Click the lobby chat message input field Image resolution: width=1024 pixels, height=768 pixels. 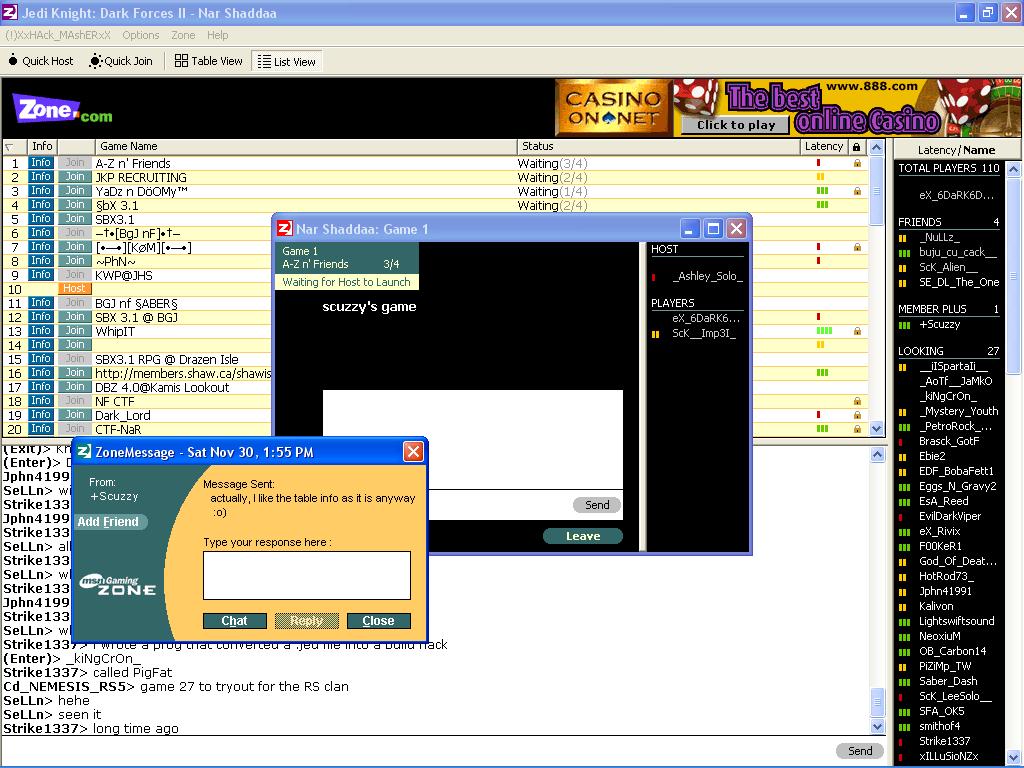pyautogui.click(x=416, y=751)
